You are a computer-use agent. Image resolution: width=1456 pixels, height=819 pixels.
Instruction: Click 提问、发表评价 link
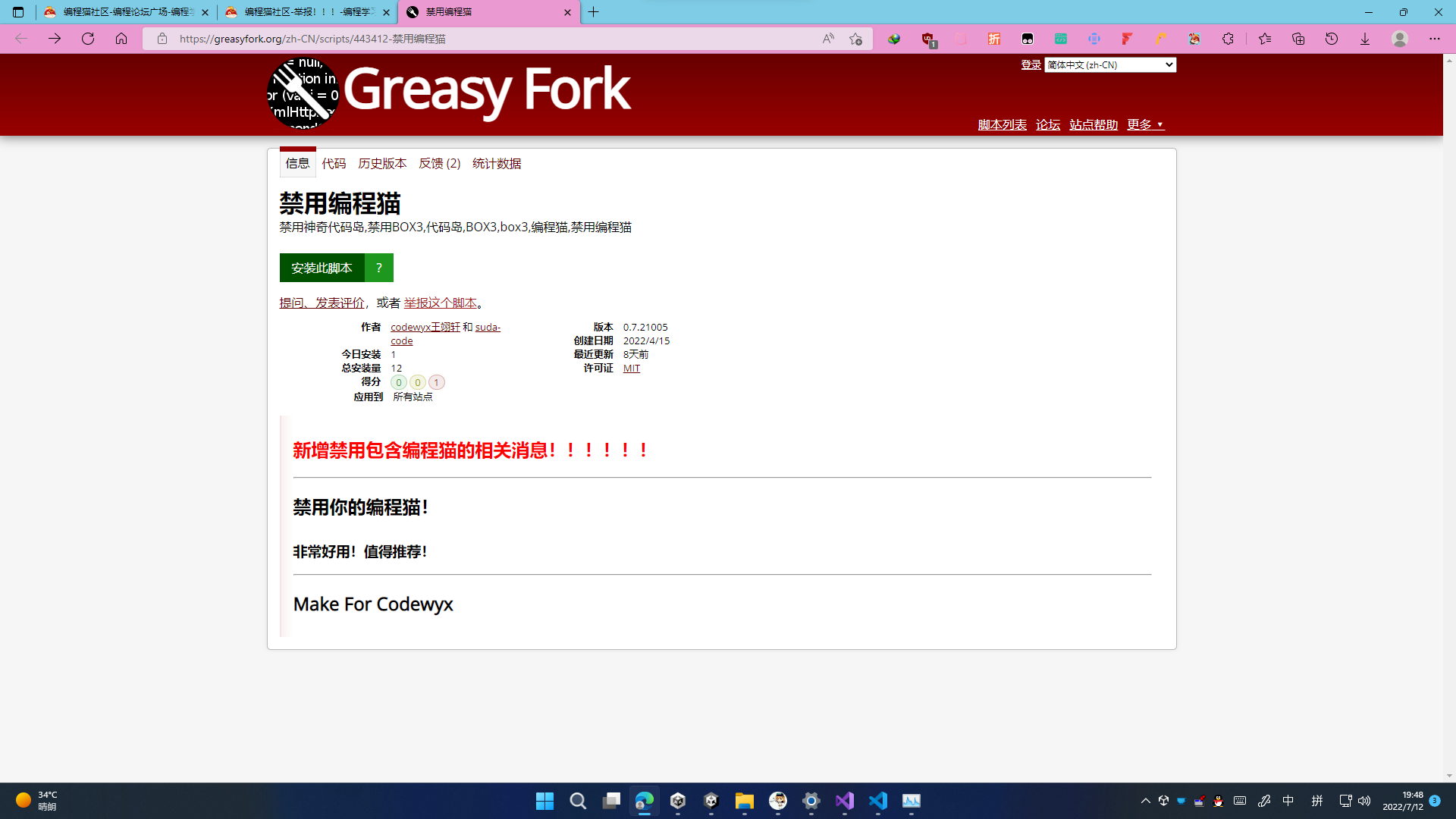pyautogui.click(x=322, y=303)
